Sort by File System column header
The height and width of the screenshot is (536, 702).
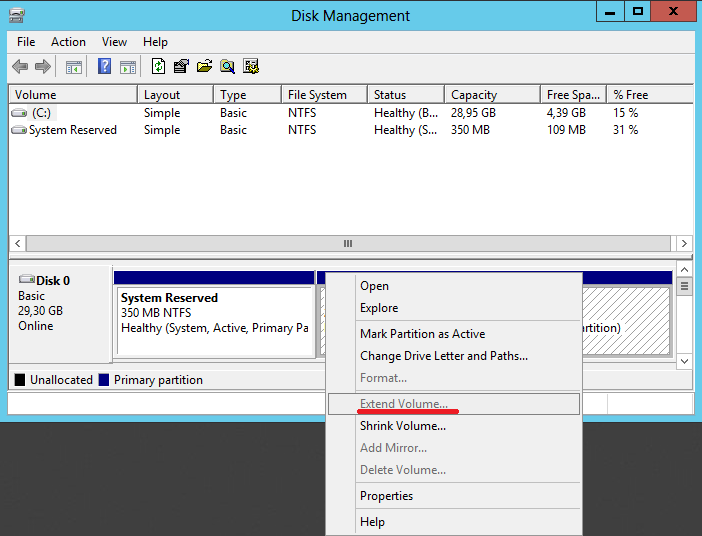click(x=317, y=95)
